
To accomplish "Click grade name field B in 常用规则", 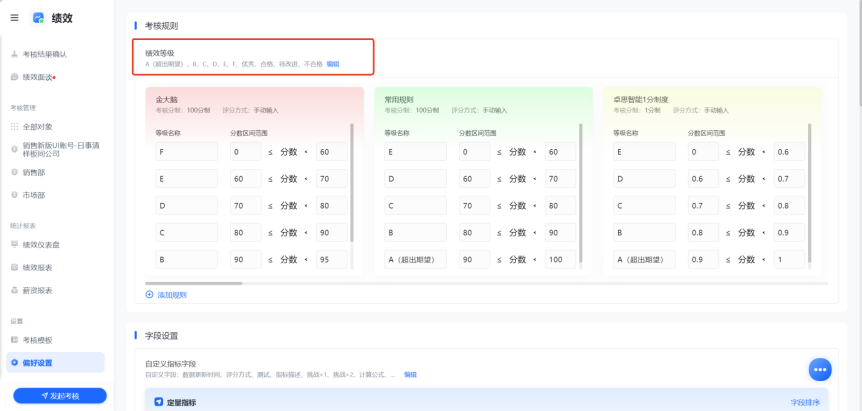I will pos(416,232).
